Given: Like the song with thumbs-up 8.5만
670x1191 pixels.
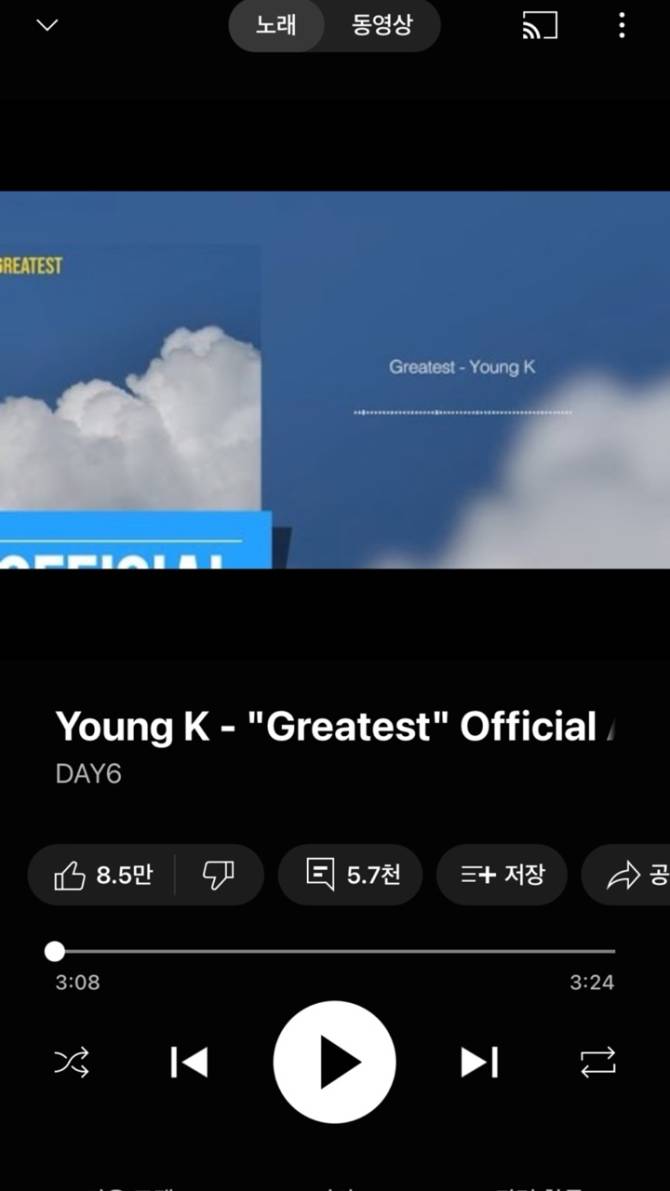Looking at the screenshot, I should [103, 875].
